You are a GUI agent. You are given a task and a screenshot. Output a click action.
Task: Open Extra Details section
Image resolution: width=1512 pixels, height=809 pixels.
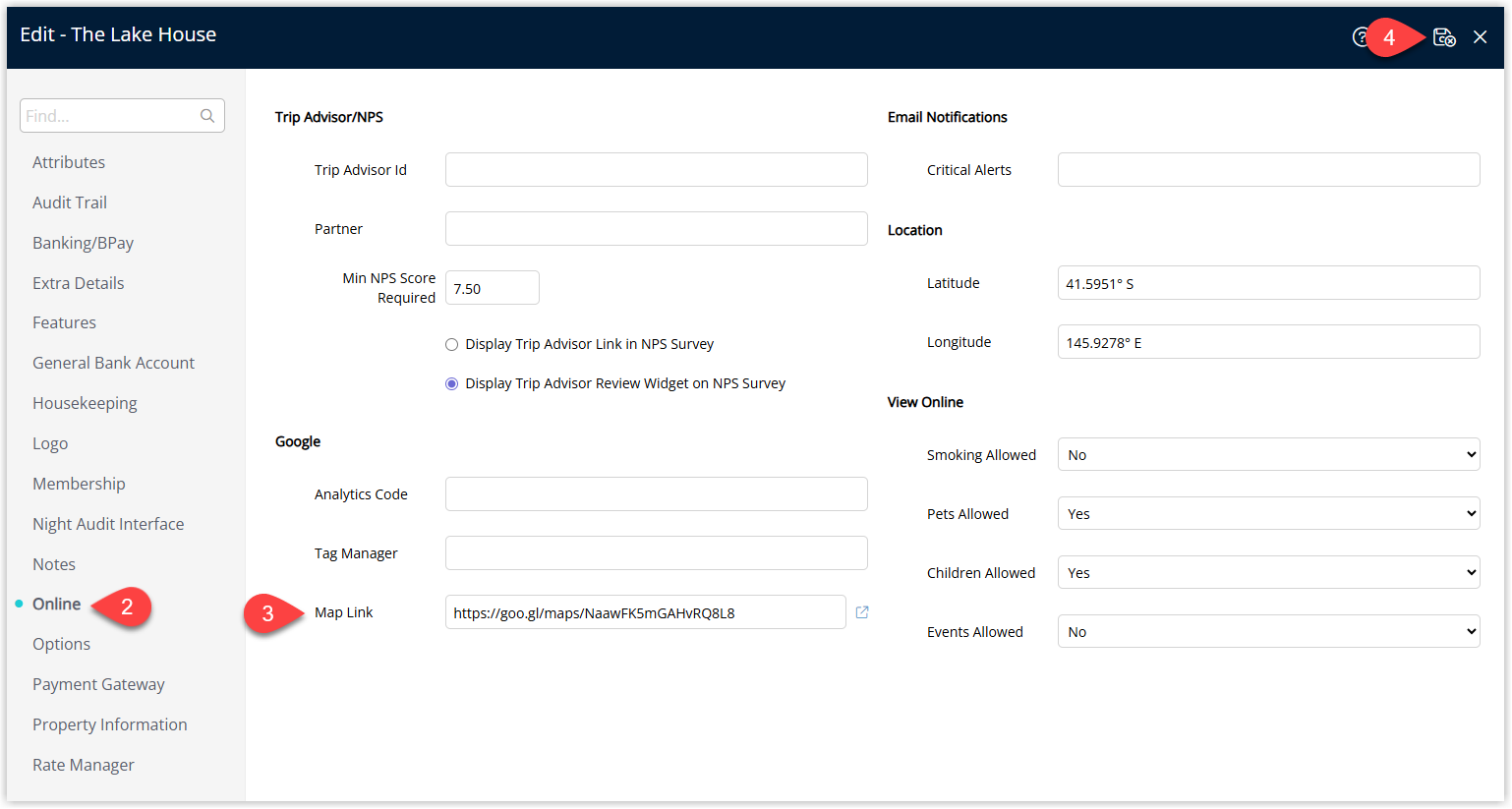tap(79, 283)
